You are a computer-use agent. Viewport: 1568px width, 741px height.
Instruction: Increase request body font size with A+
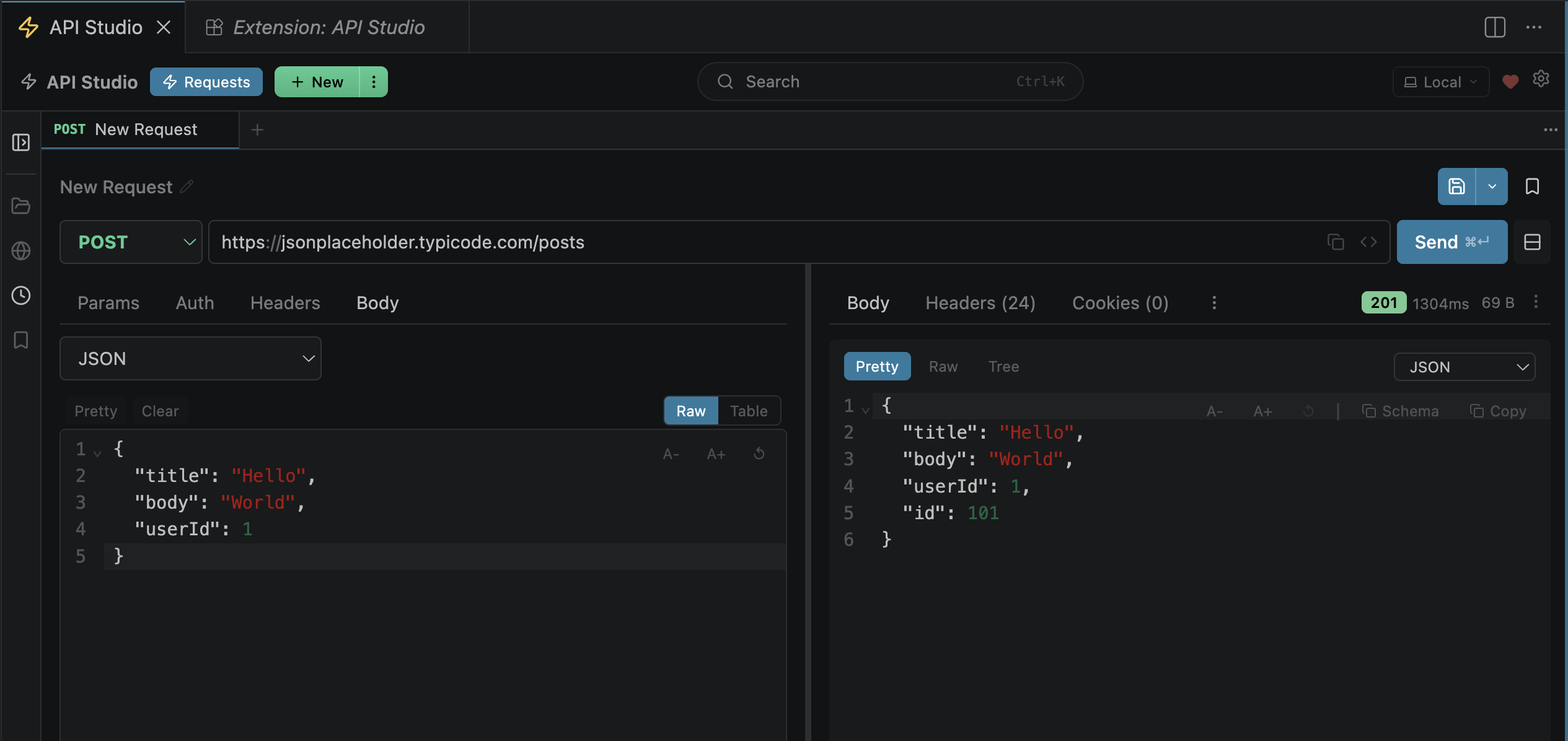[x=716, y=454]
